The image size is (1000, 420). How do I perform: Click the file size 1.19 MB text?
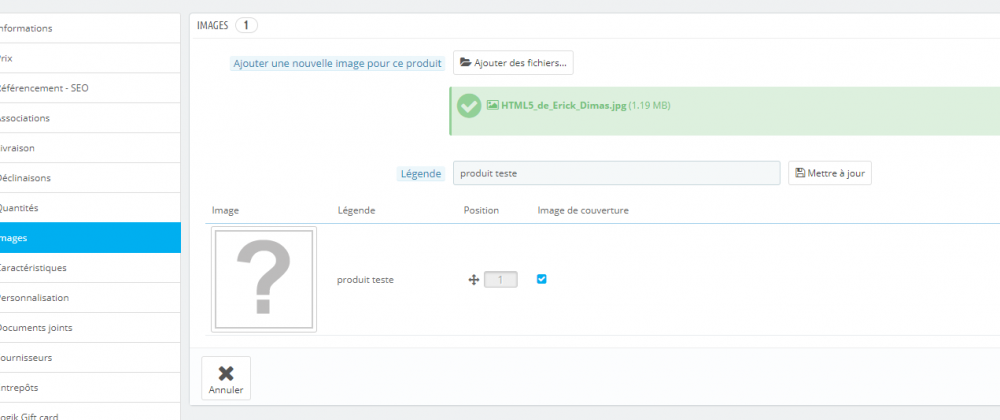650,105
